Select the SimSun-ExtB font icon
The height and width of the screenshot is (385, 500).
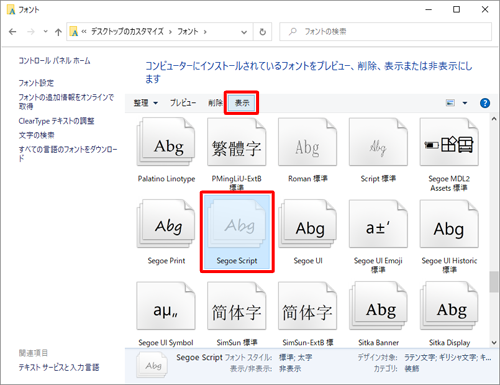(x=307, y=306)
